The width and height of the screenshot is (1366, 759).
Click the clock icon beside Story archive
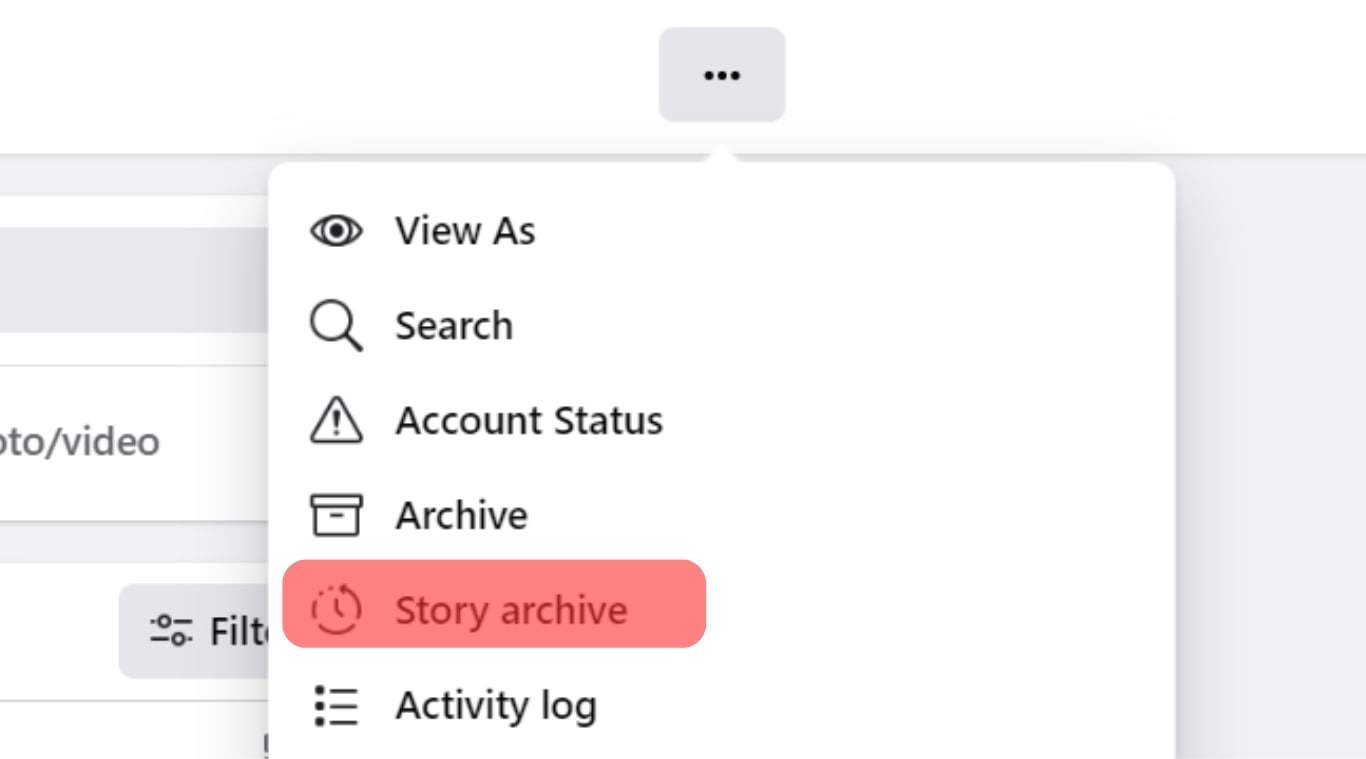click(336, 610)
